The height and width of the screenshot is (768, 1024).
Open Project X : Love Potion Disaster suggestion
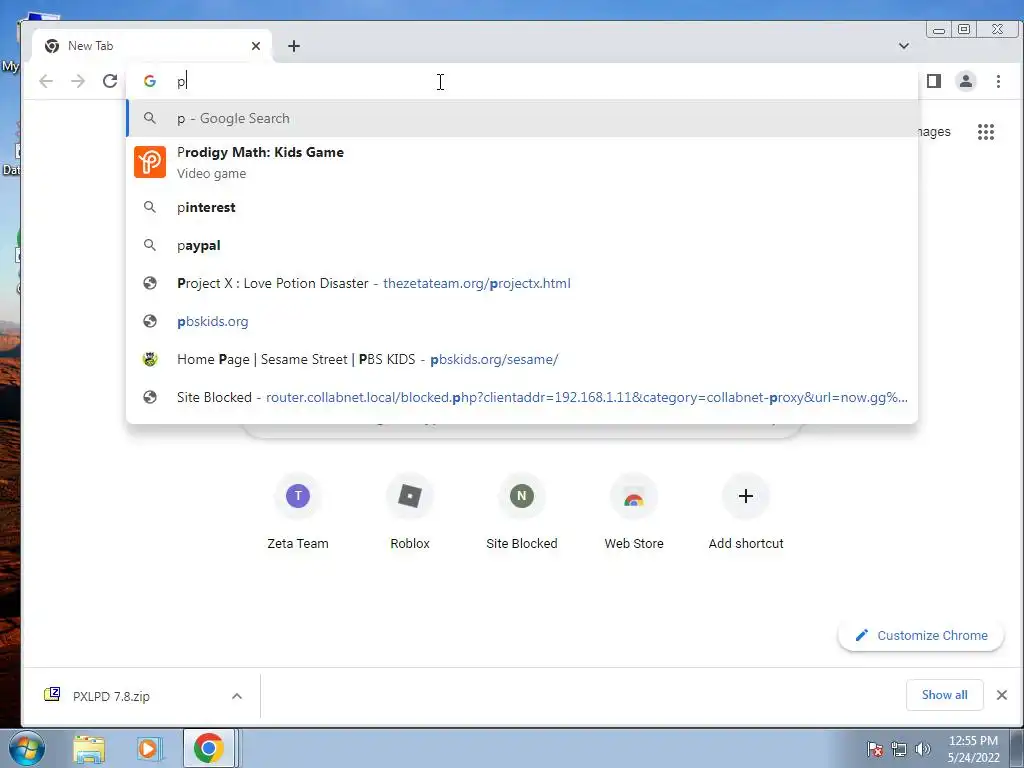[522, 283]
